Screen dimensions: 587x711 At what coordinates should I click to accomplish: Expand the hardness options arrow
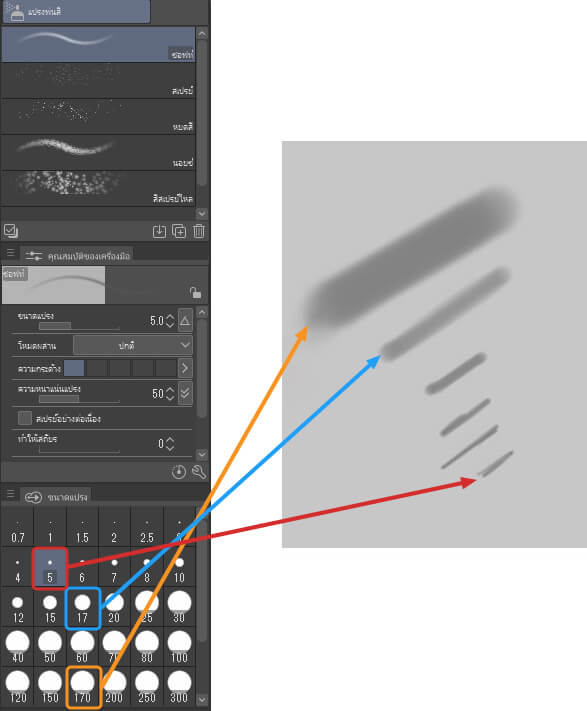pos(185,368)
